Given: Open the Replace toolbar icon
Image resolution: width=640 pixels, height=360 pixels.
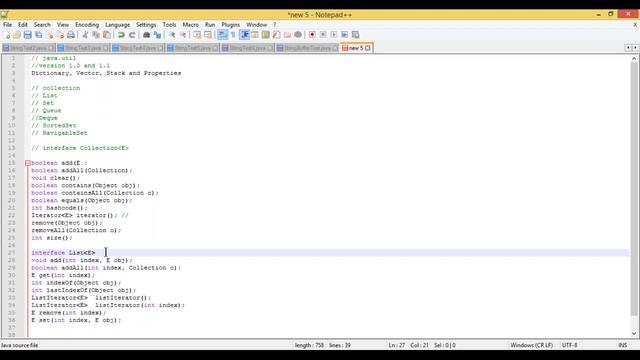Looking at the screenshot, I should point(157,35).
